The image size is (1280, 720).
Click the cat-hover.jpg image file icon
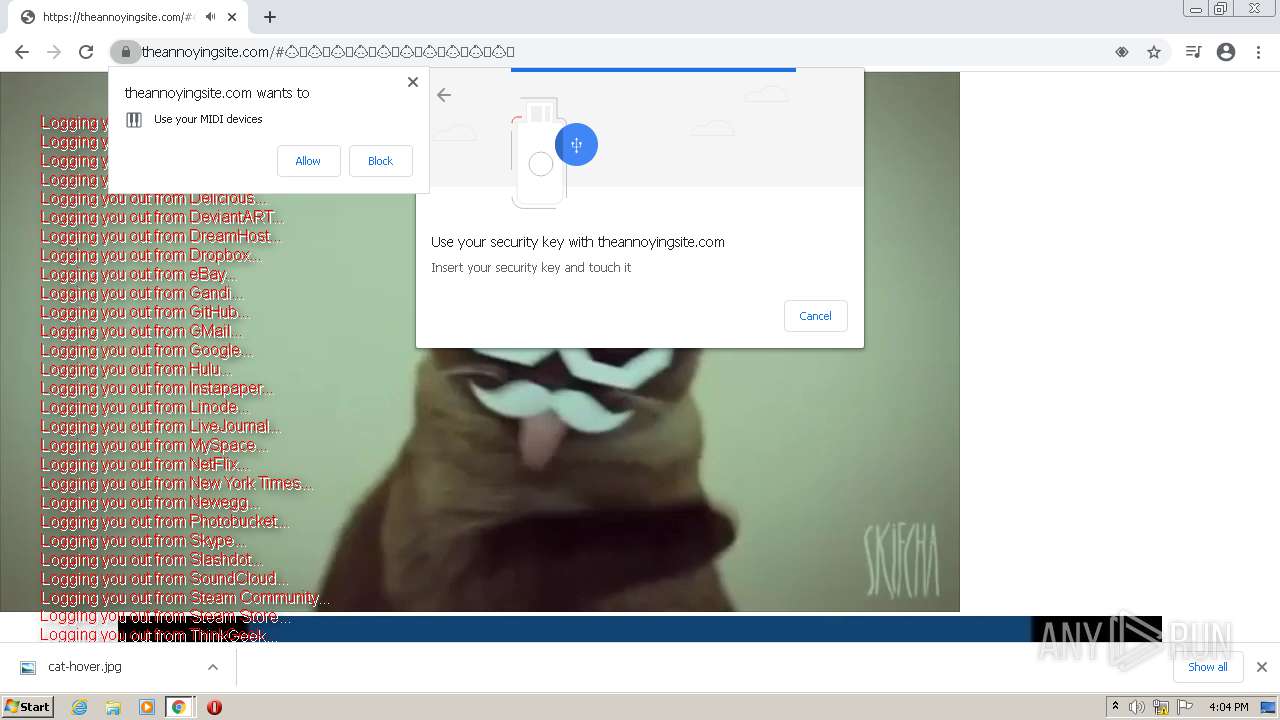pos(28,667)
